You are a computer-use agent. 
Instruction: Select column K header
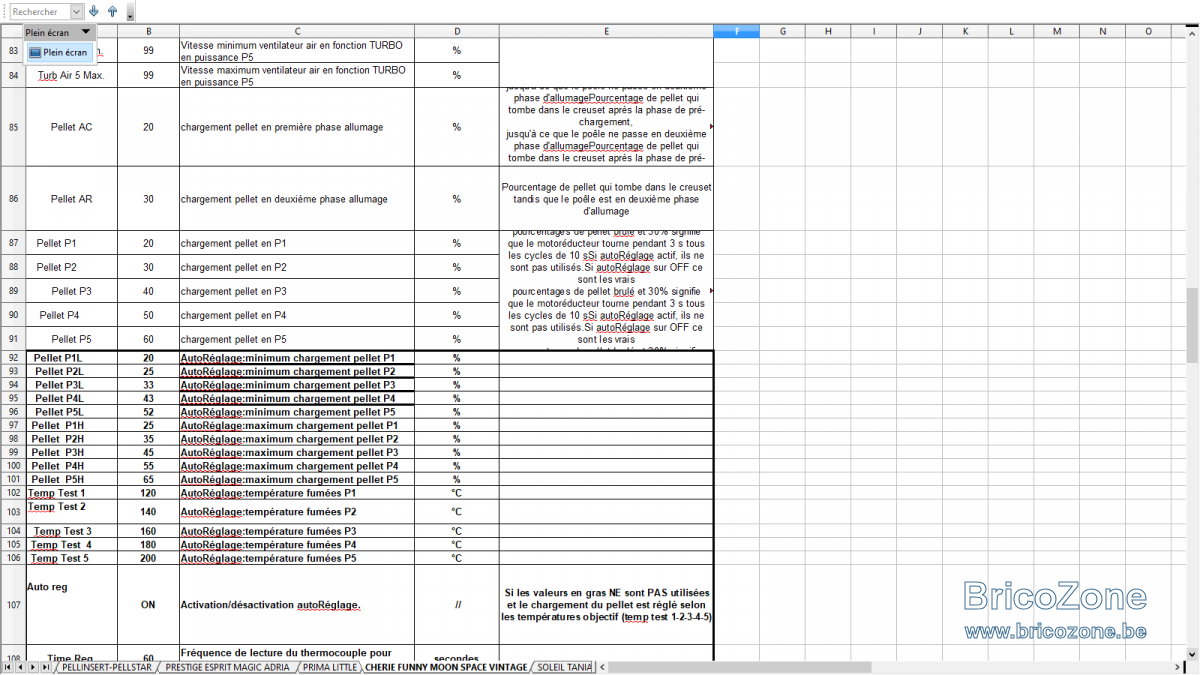click(965, 32)
